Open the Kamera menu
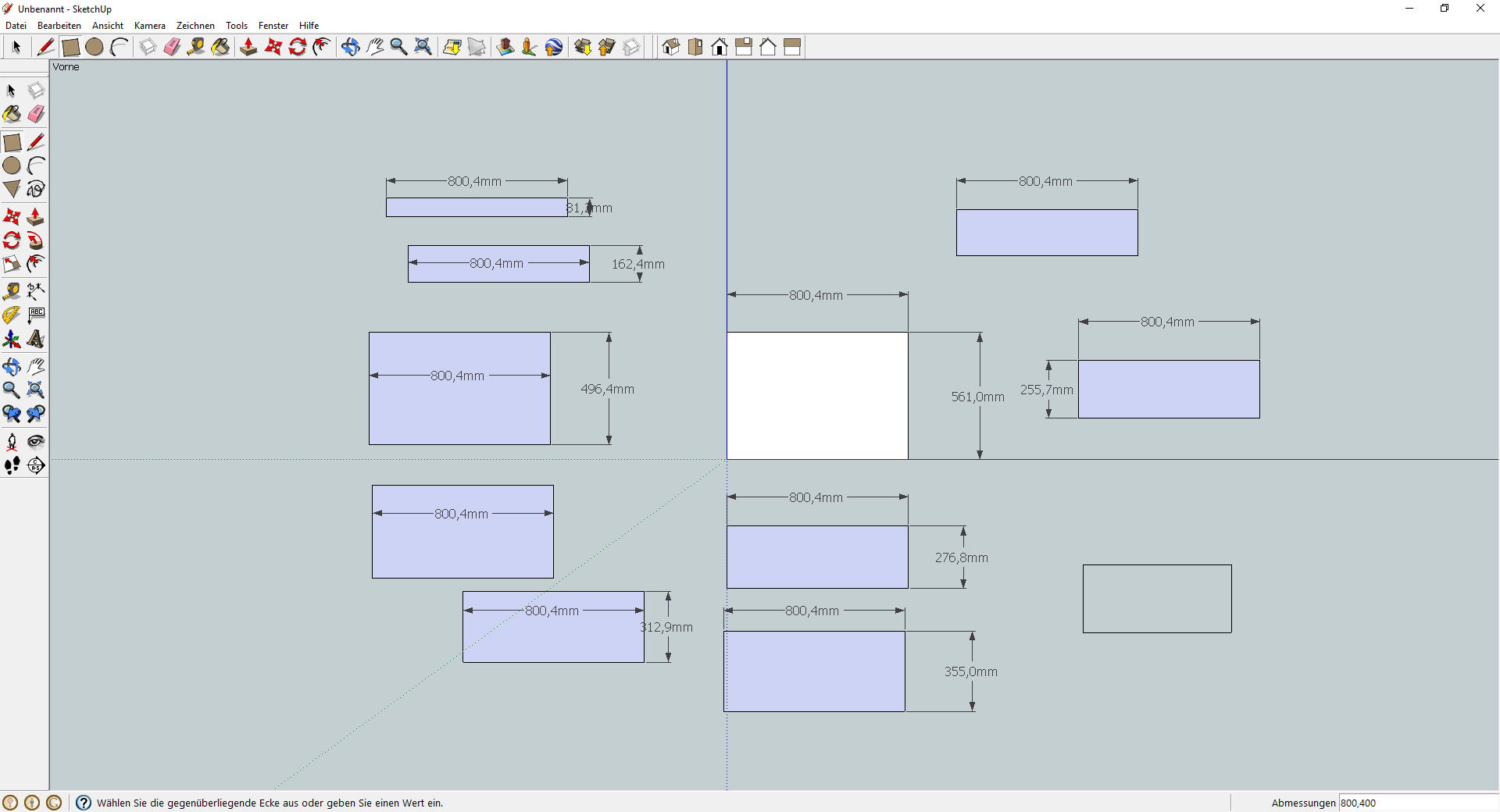Screen dimensions: 1500x812 tap(149, 26)
